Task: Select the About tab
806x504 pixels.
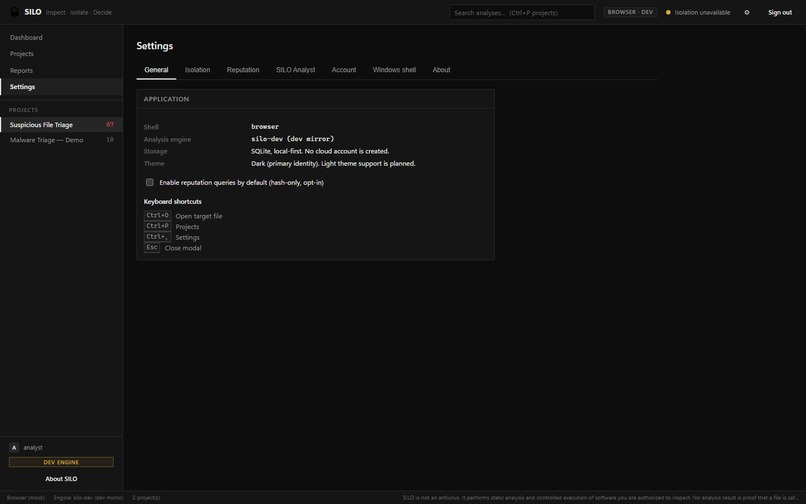Action: pyautogui.click(x=441, y=70)
